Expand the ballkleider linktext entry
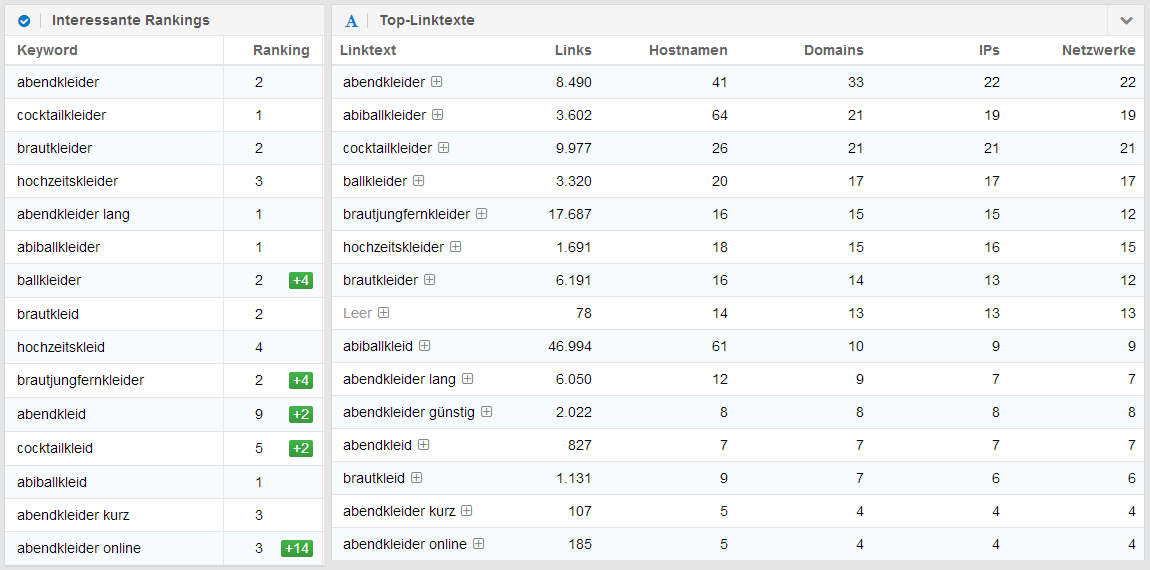This screenshot has width=1150, height=570. tap(418, 181)
